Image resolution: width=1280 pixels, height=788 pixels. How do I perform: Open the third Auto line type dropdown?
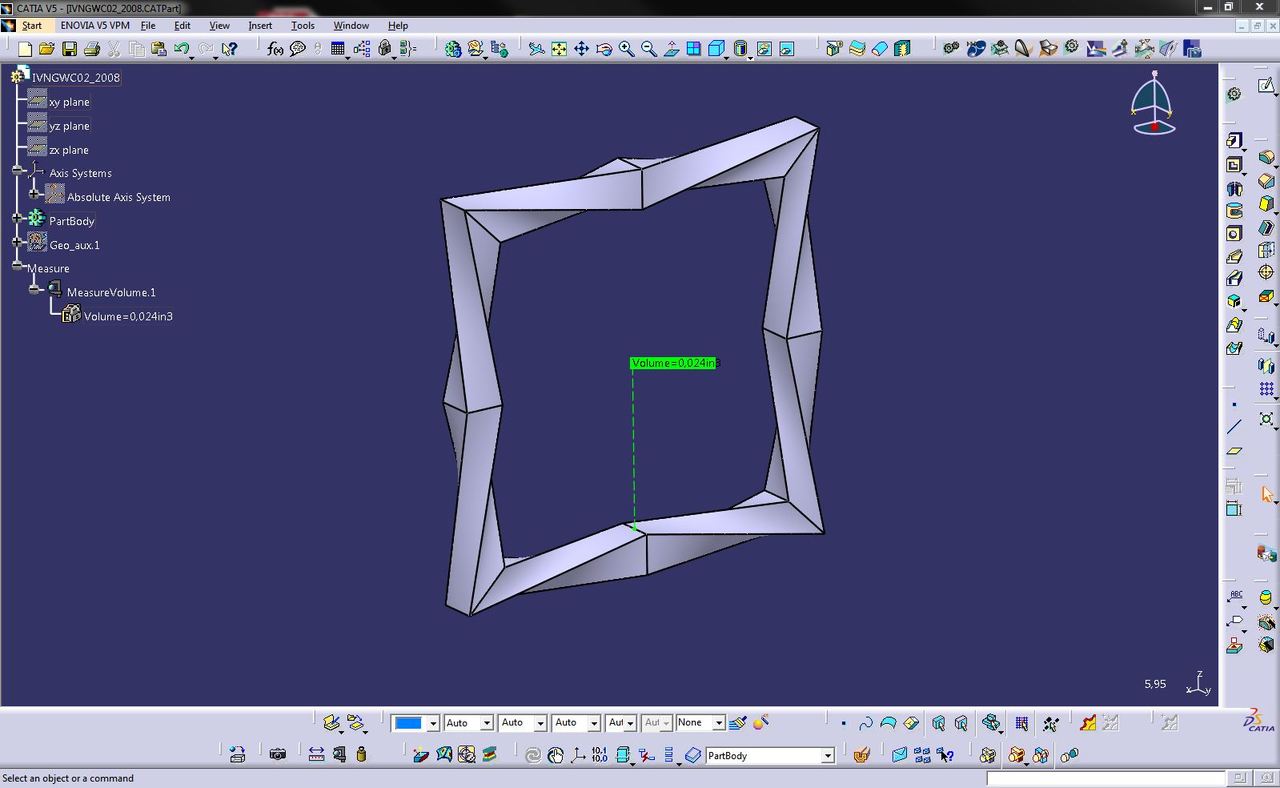(594, 723)
